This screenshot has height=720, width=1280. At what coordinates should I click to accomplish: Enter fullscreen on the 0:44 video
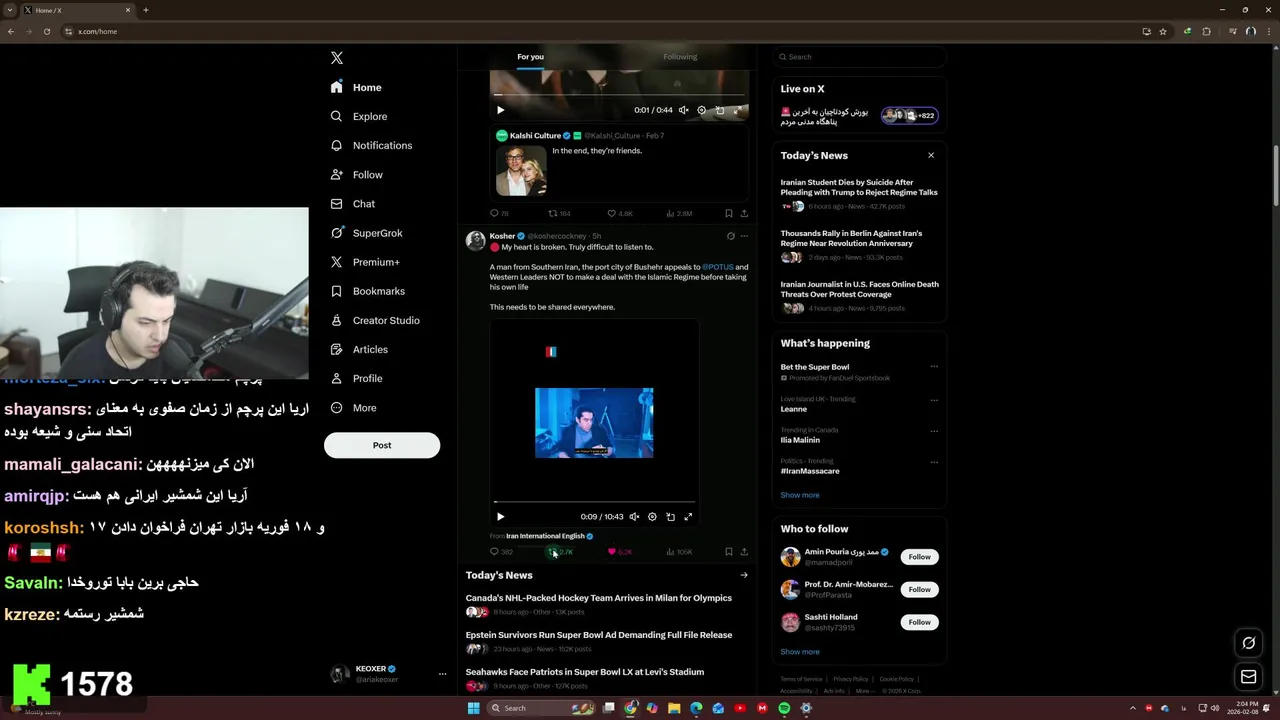737,110
